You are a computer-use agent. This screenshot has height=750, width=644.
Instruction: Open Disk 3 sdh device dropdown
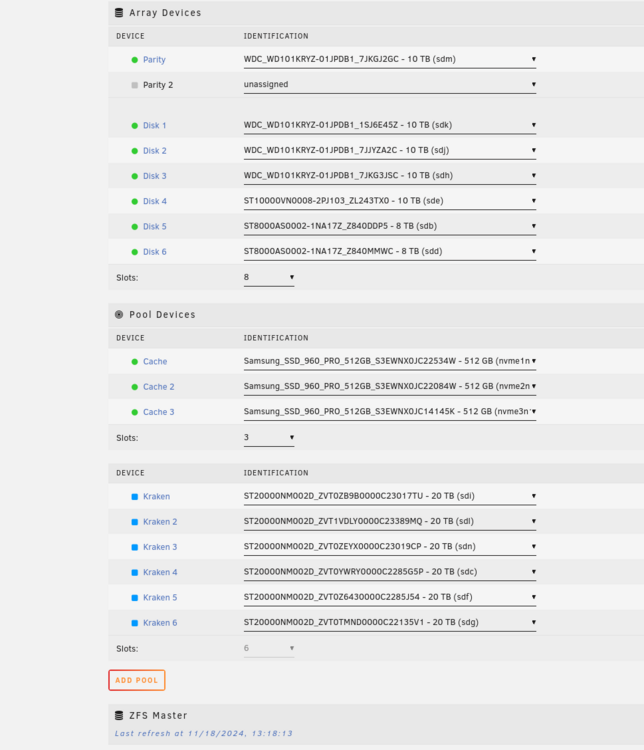(x=390, y=176)
